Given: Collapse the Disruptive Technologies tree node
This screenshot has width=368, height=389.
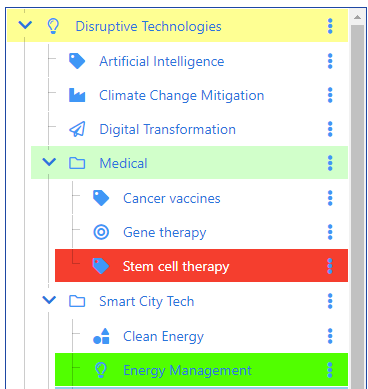Looking at the screenshot, I should [25, 25].
